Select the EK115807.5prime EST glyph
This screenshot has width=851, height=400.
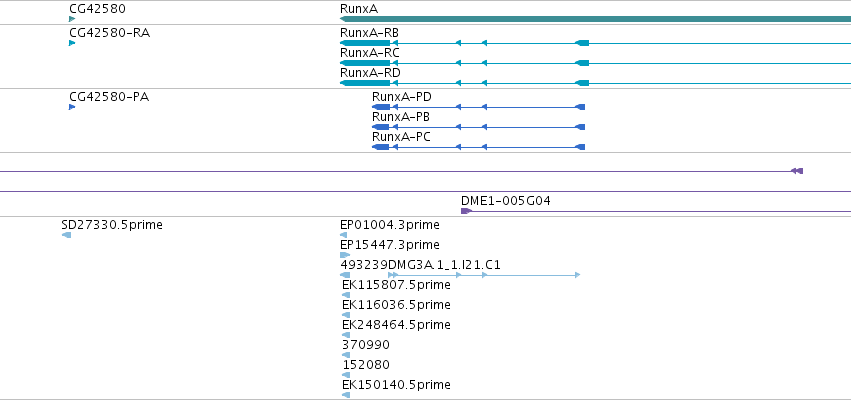click(346, 295)
